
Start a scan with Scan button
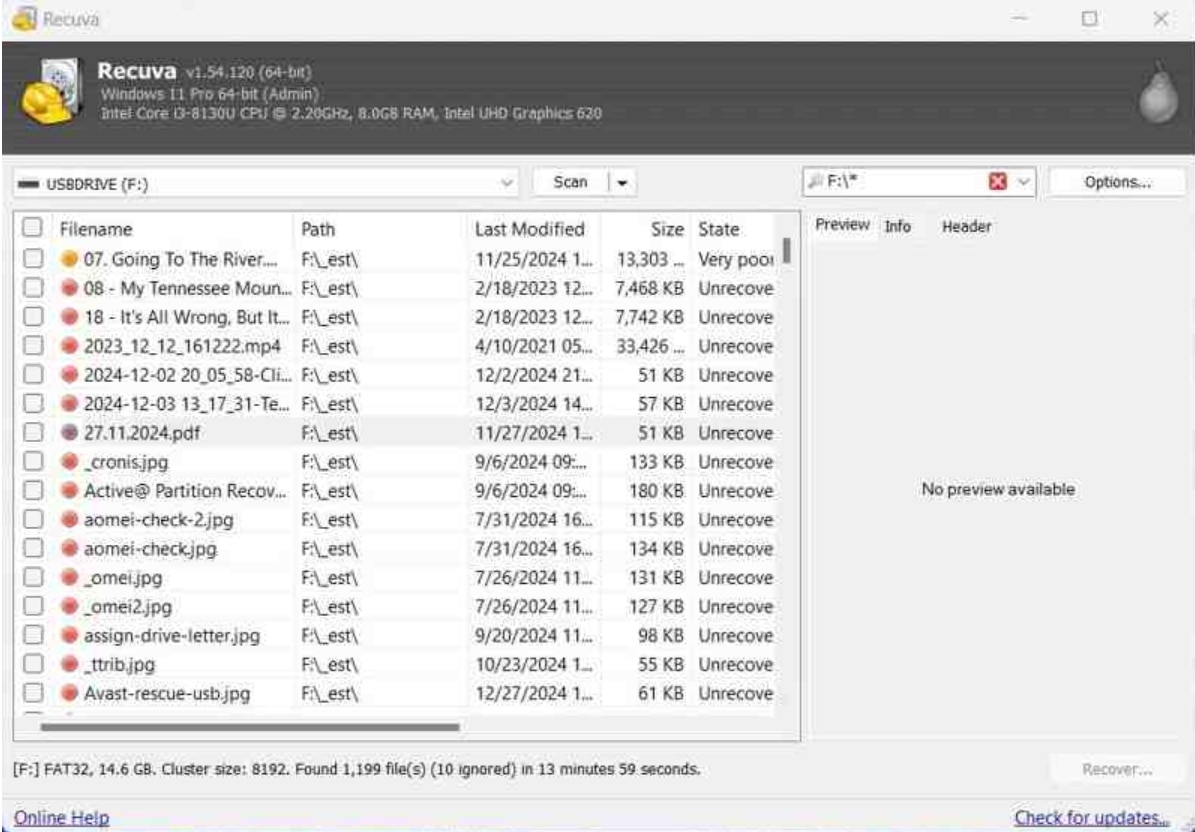570,183
